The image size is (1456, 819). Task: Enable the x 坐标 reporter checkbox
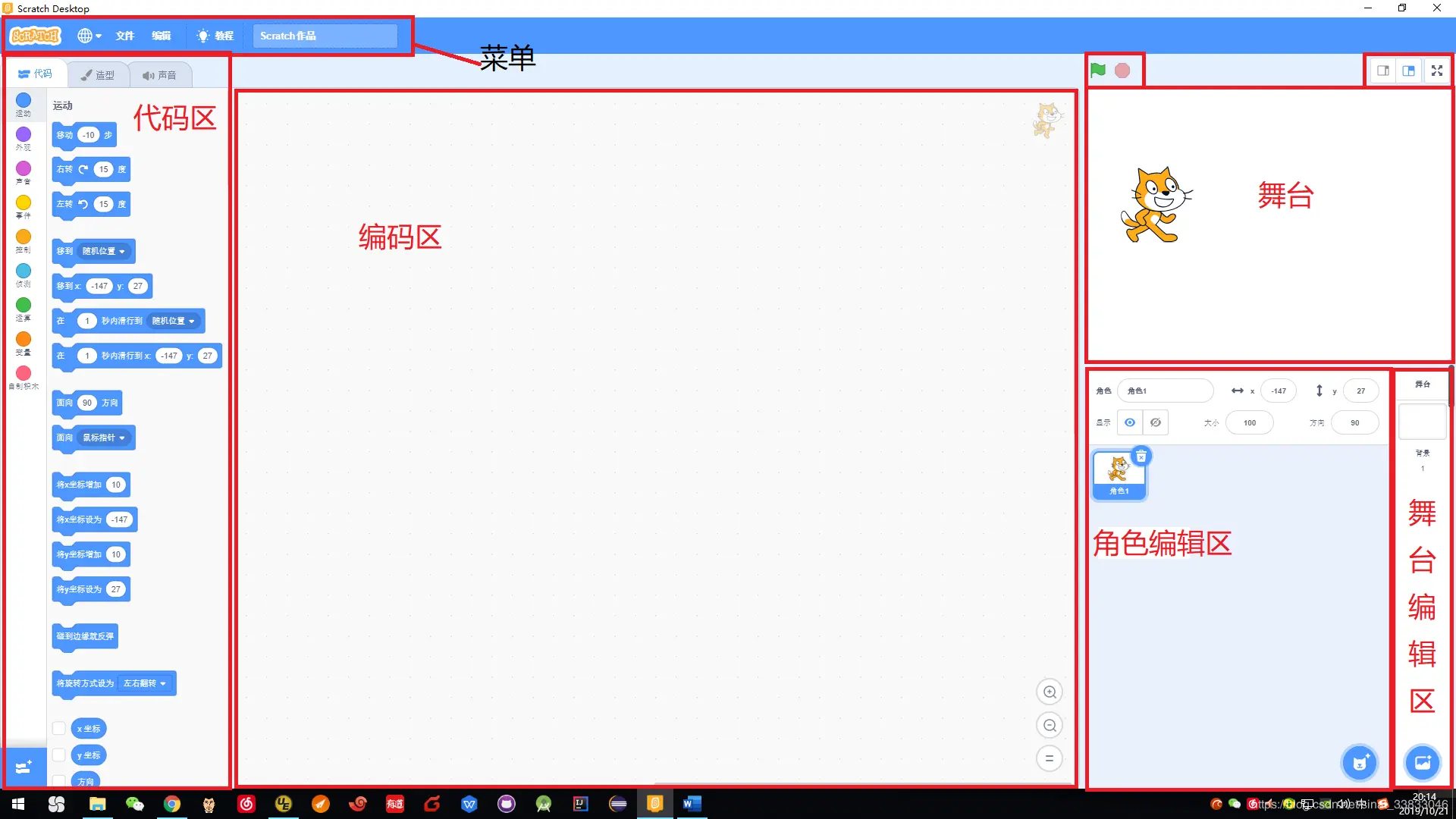58,729
